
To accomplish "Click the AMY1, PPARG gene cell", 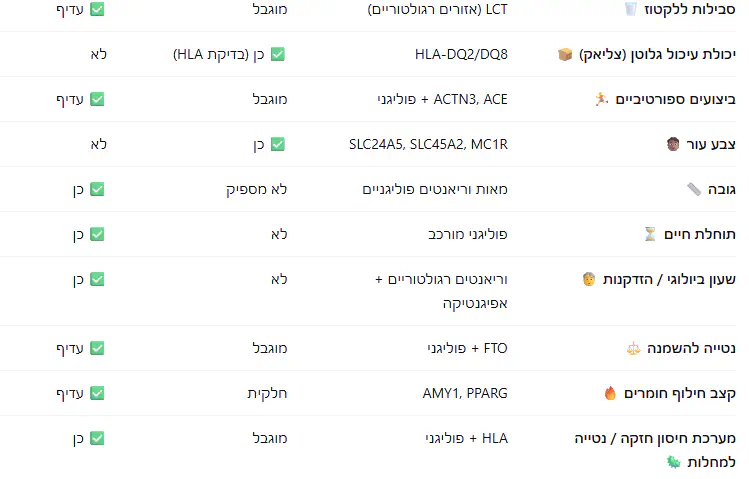I will coord(465,393).
